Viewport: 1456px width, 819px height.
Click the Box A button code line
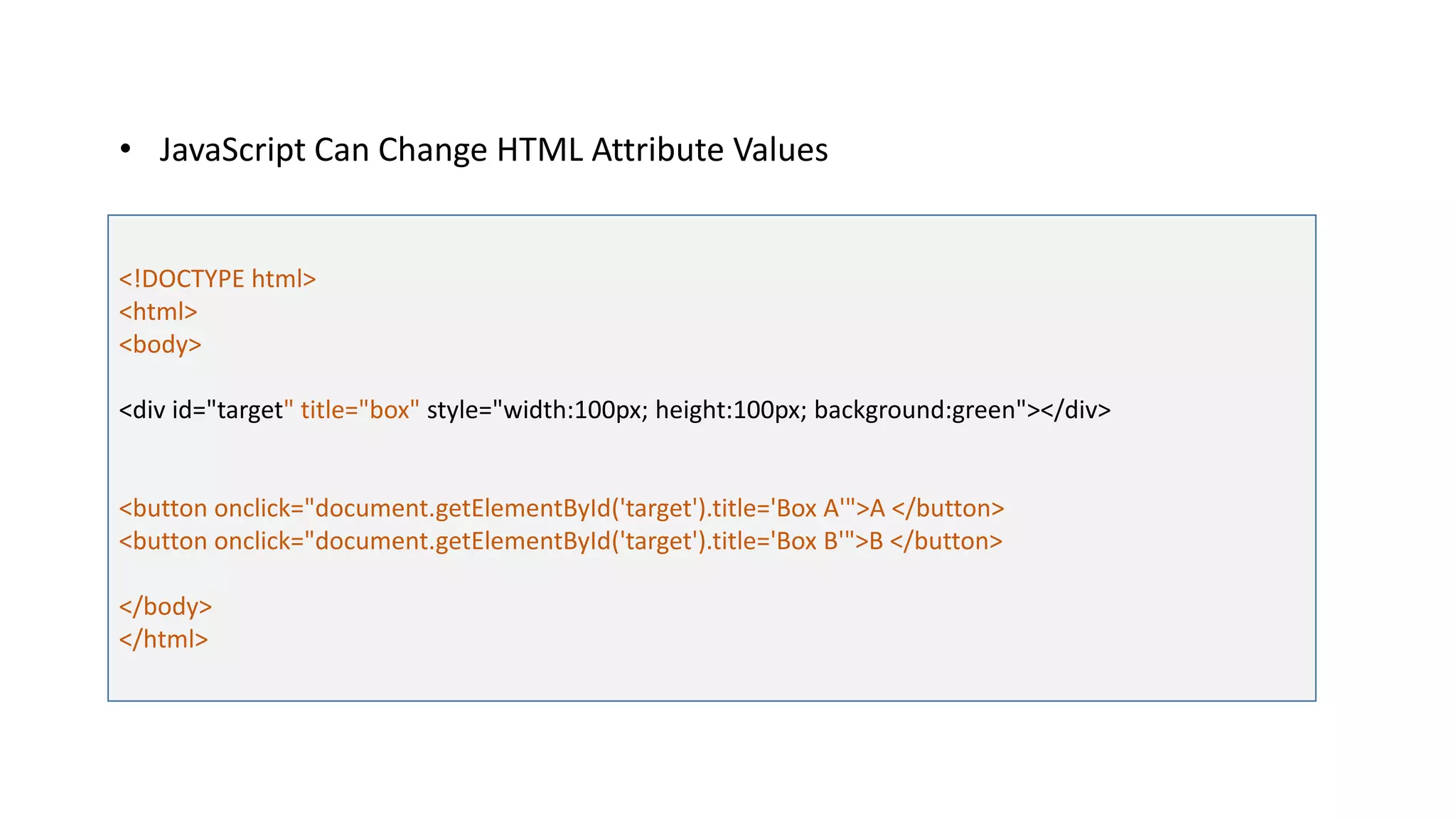click(562, 508)
